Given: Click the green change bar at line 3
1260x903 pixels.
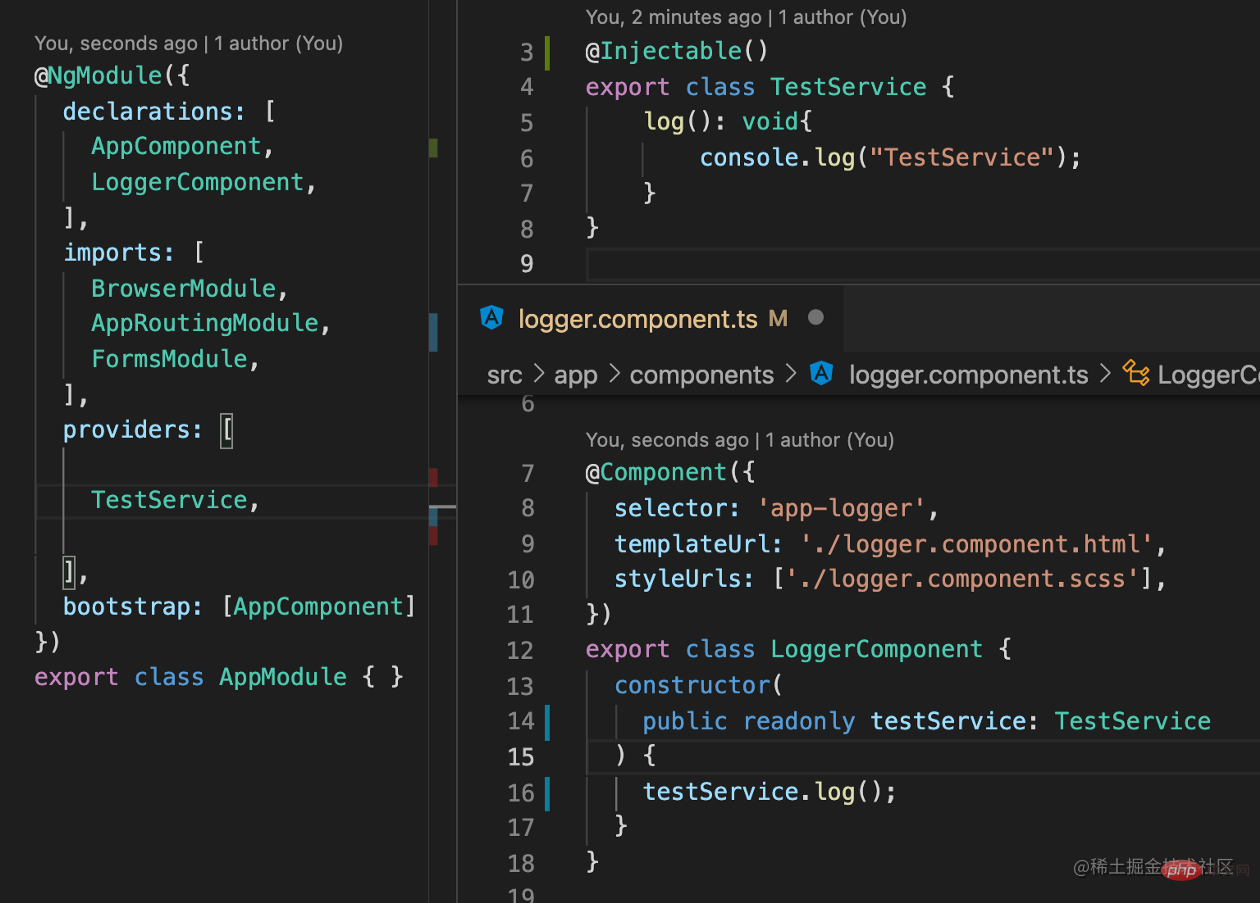Looking at the screenshot, I should (548, 52).
